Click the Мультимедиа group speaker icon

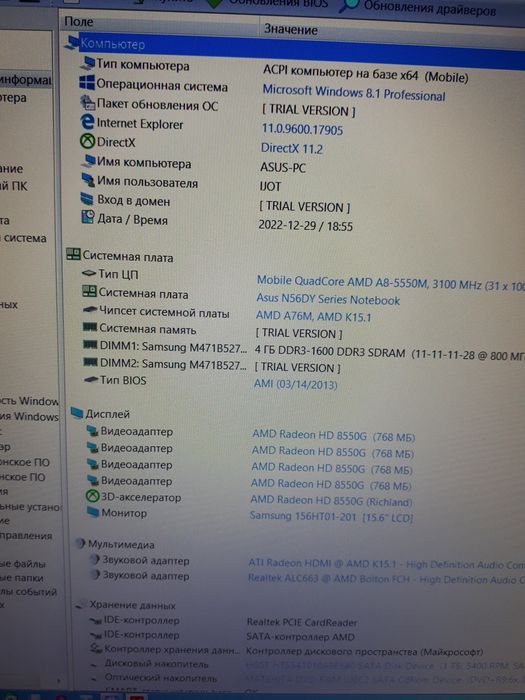pyautogui.click(x=80, y=543)
